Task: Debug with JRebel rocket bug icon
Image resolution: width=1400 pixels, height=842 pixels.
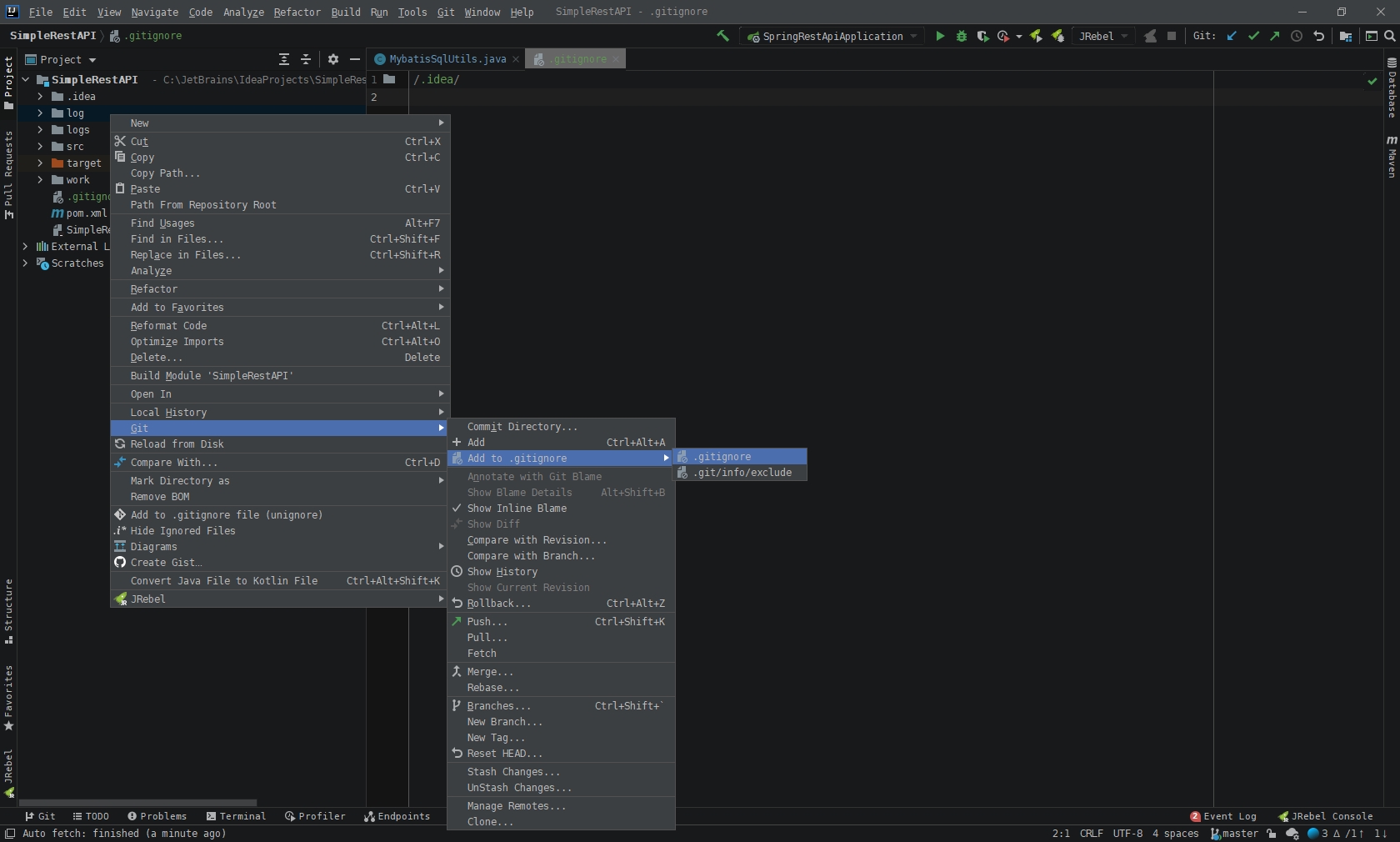Action: point(1057,36)
